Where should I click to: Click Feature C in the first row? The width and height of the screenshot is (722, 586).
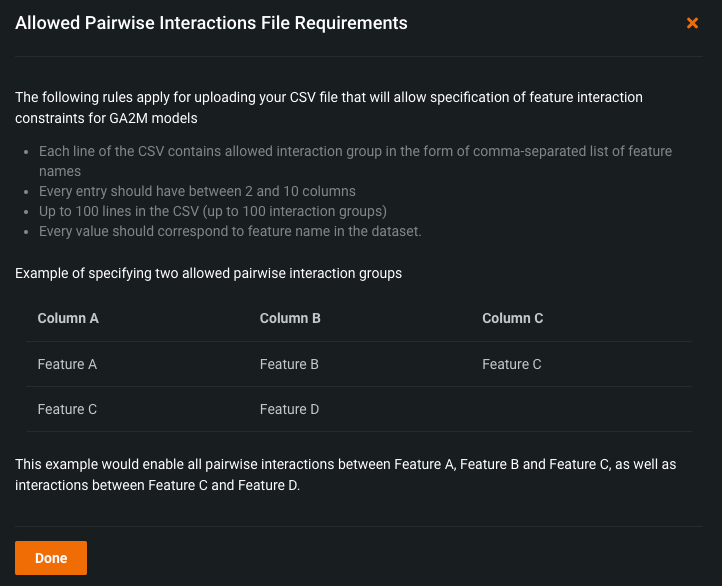tap(511, 364)
